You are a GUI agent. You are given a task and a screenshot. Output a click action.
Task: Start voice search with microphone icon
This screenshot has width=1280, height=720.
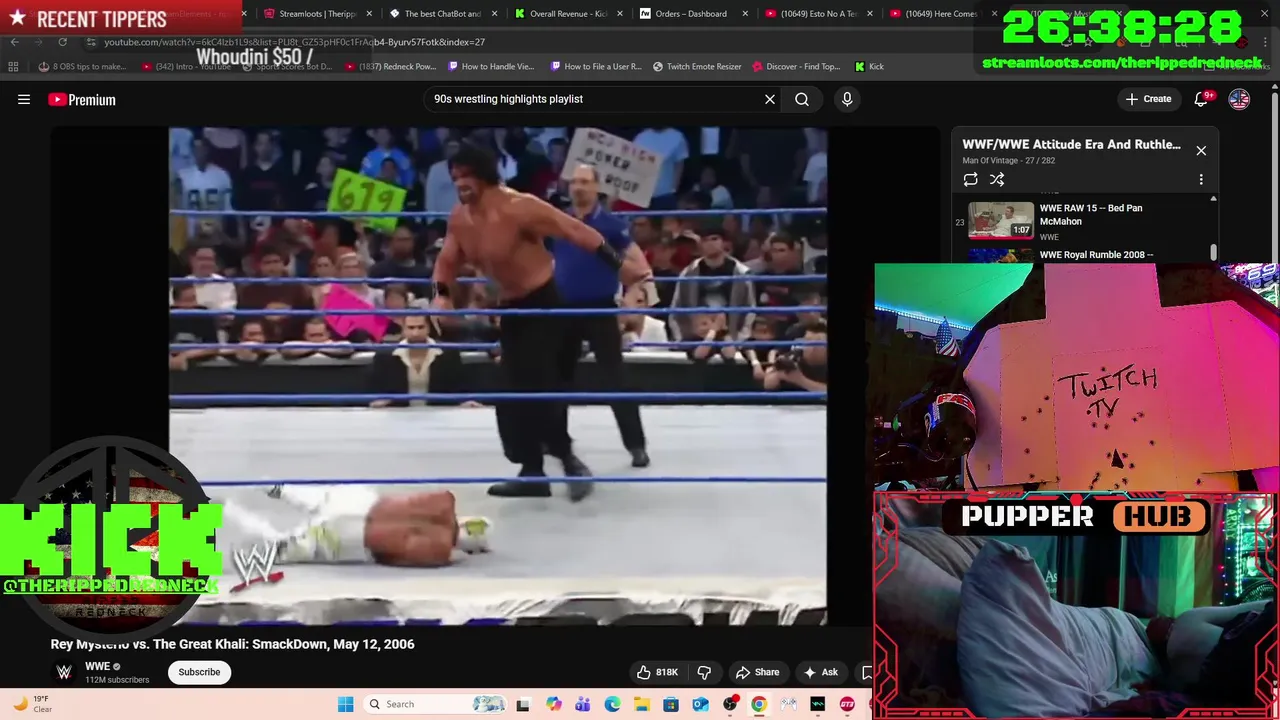pos(847,99)
